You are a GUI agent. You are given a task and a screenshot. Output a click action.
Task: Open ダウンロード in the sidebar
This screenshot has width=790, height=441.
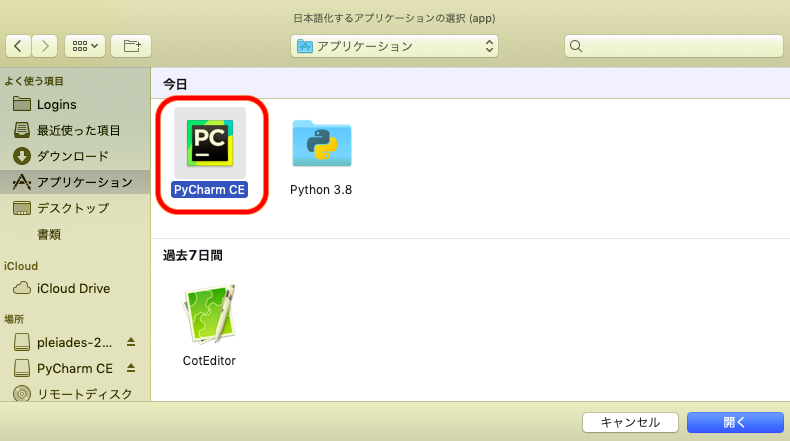(x=75, y=156)
